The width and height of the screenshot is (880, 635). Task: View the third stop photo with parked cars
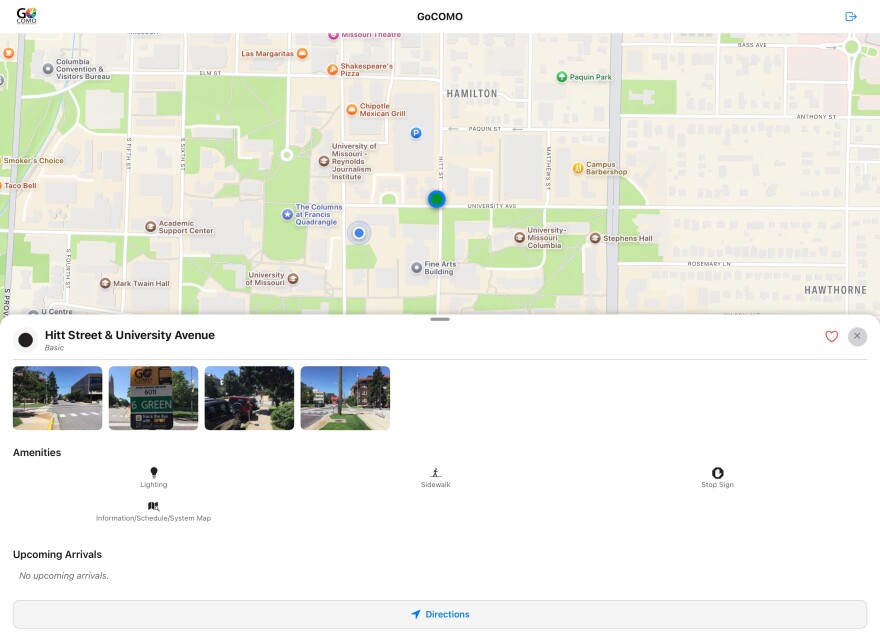pos(249,398)
